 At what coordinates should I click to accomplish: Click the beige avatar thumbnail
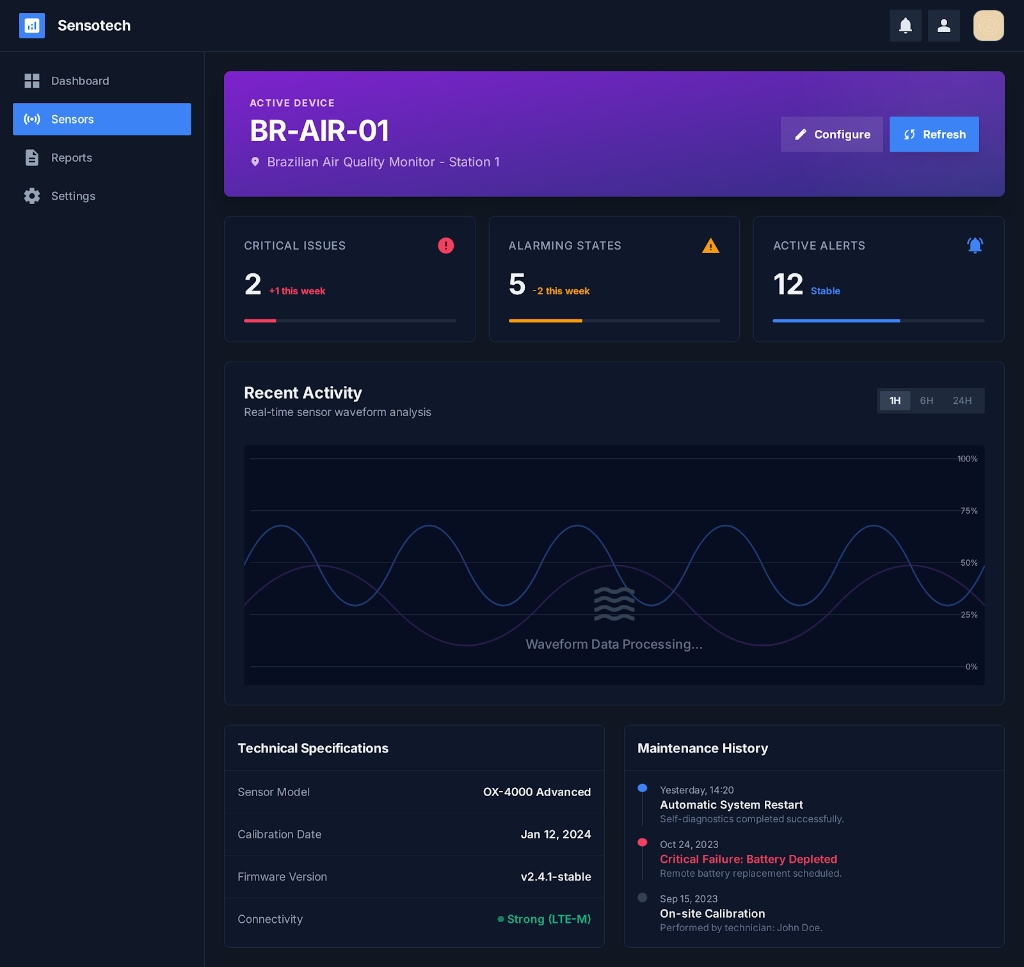pos(988,25)
